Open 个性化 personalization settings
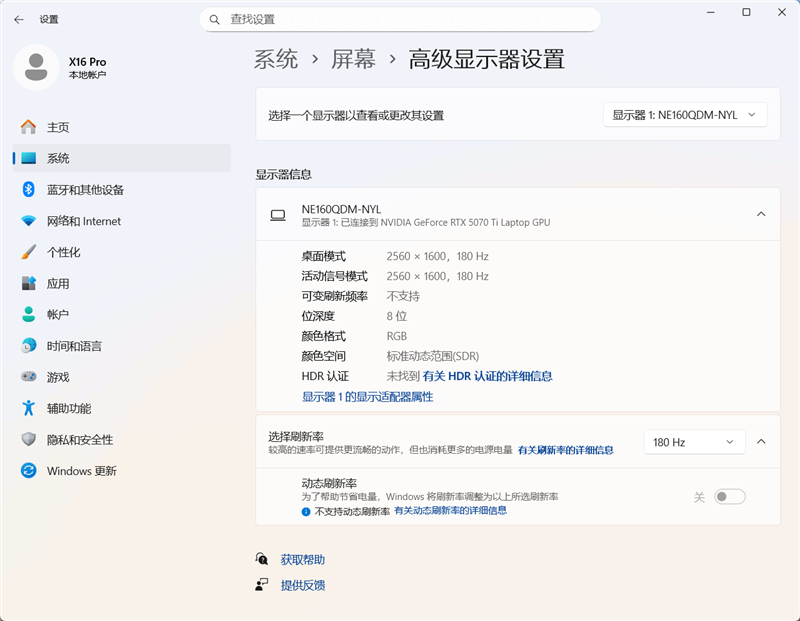The height and width of the screenshot is (621, 800). click(62, 252)
